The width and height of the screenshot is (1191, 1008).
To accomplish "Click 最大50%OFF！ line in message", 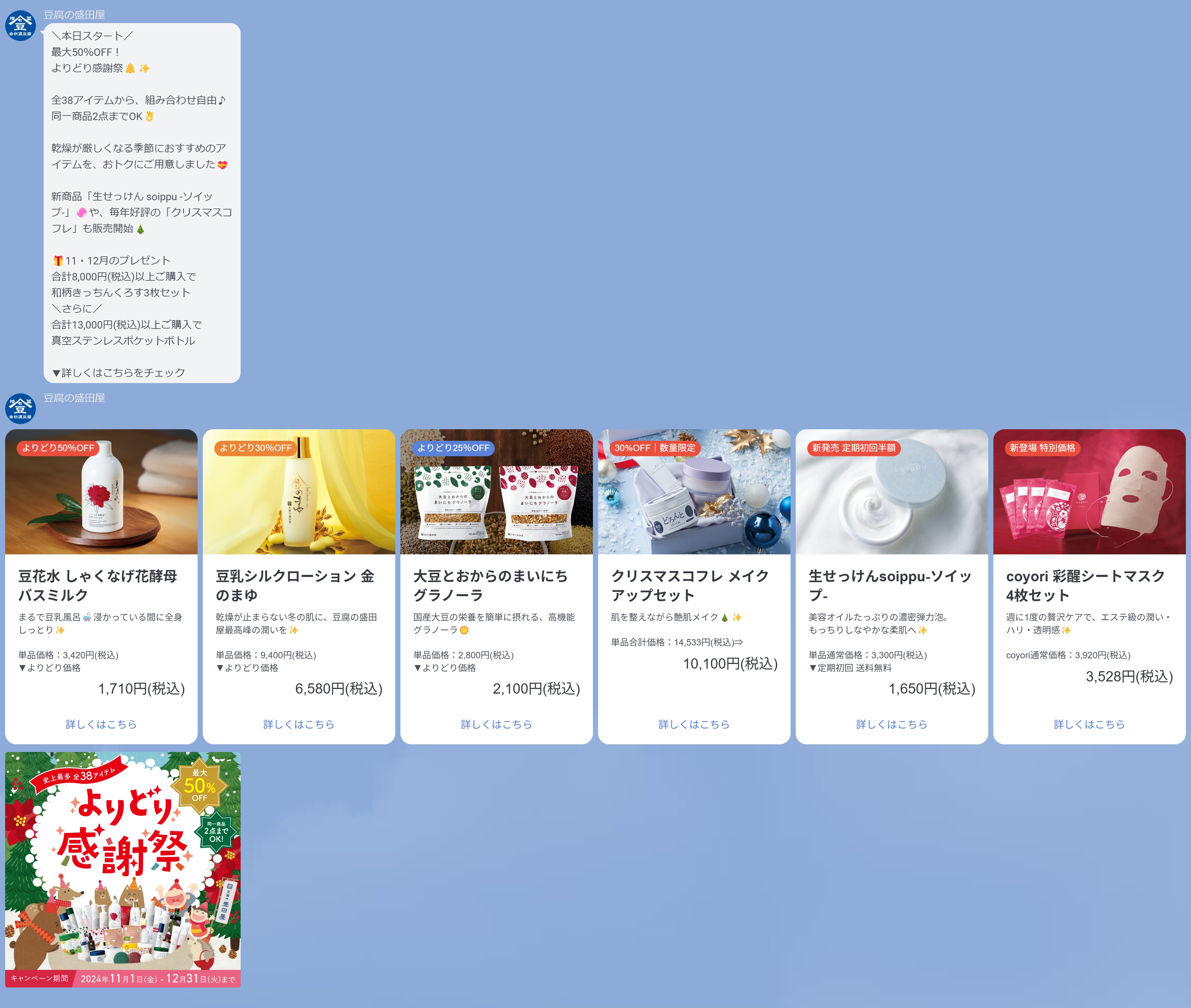I will pos(86,52).
